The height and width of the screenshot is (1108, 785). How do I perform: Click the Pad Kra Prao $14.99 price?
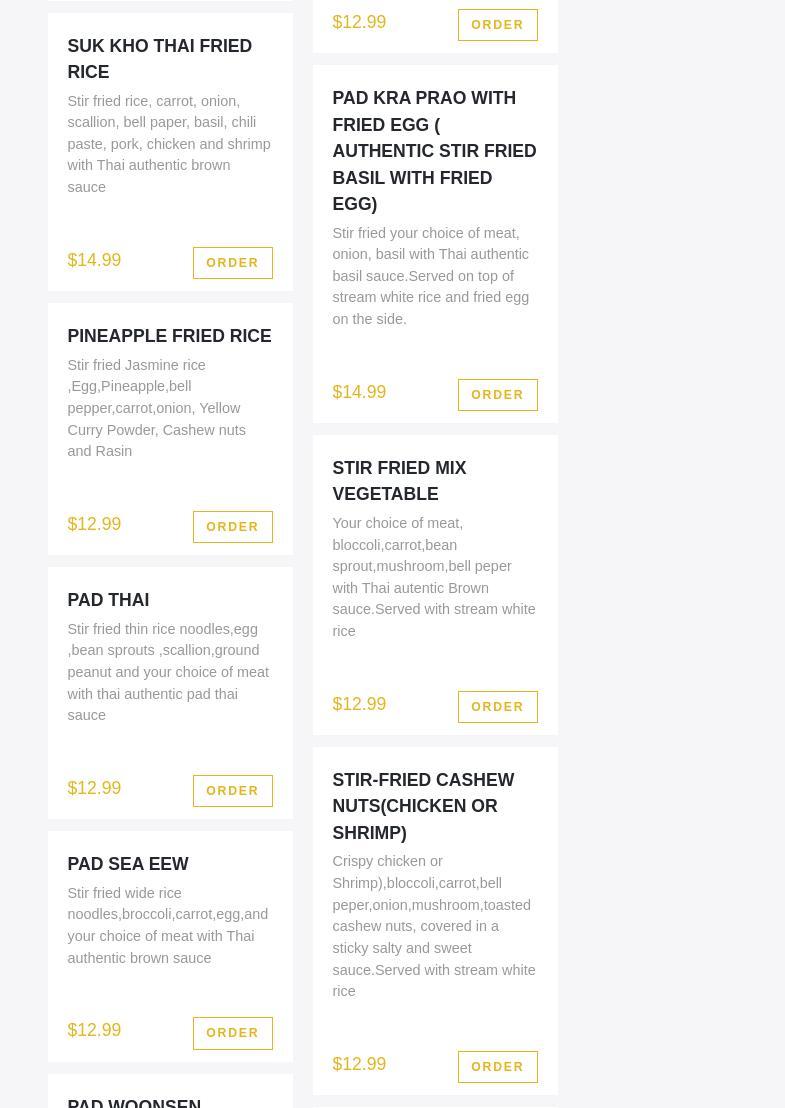click(x=359, y=392)
